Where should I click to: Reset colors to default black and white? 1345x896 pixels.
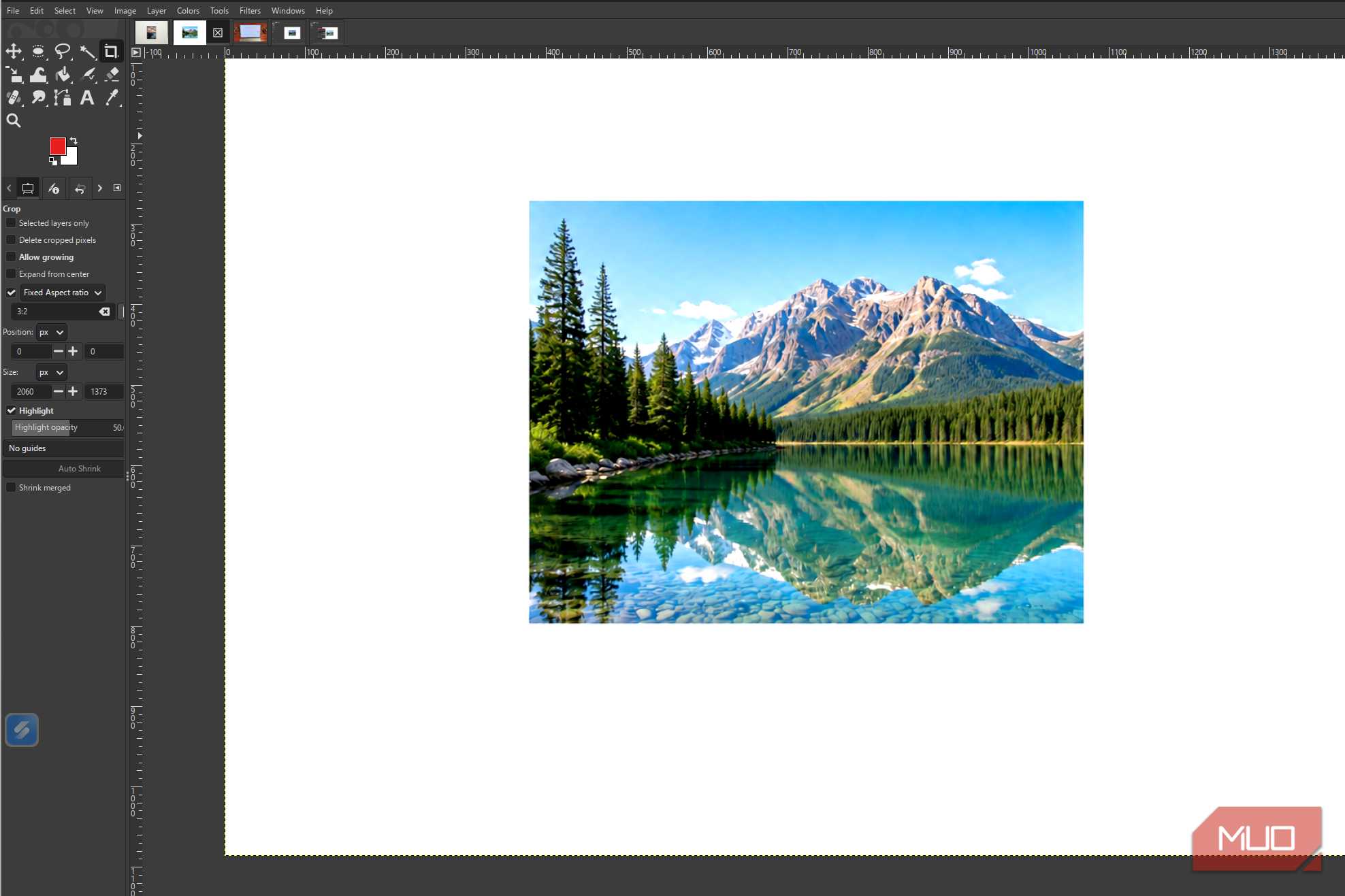tap(53, 161)
